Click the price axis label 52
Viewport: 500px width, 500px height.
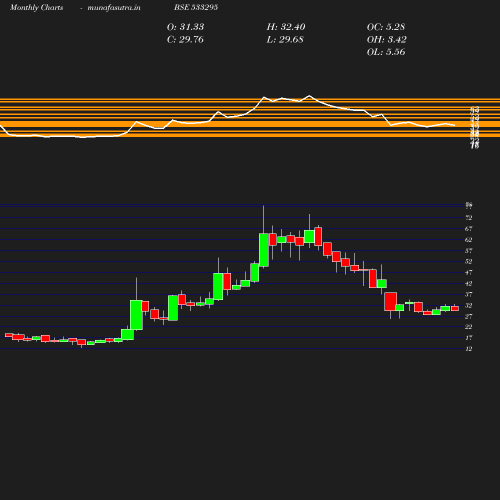coord(469,261)
